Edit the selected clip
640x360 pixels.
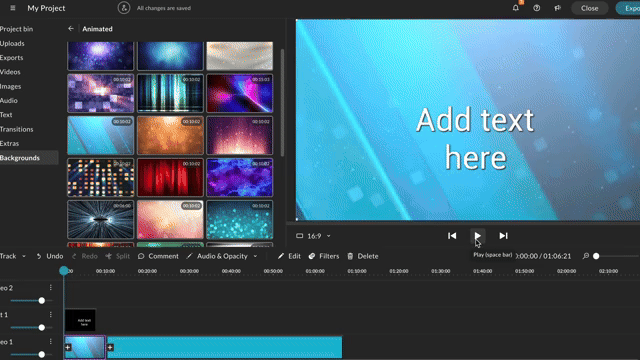289,256
